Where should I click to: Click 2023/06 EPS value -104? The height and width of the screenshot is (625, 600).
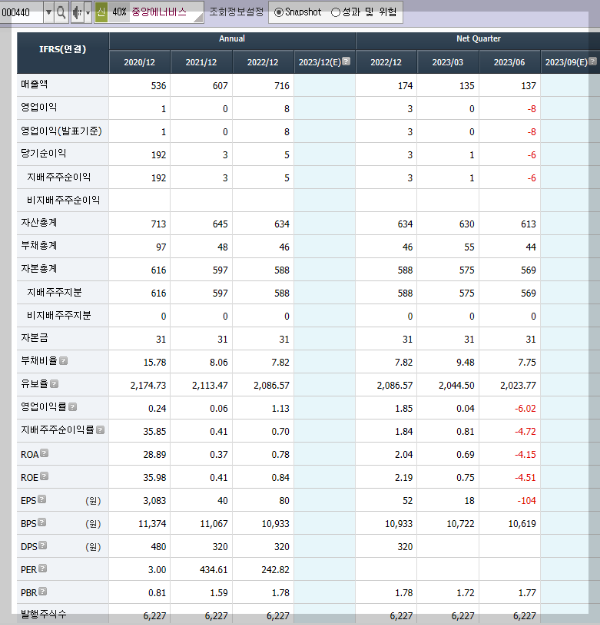click(x=527, y=501)
